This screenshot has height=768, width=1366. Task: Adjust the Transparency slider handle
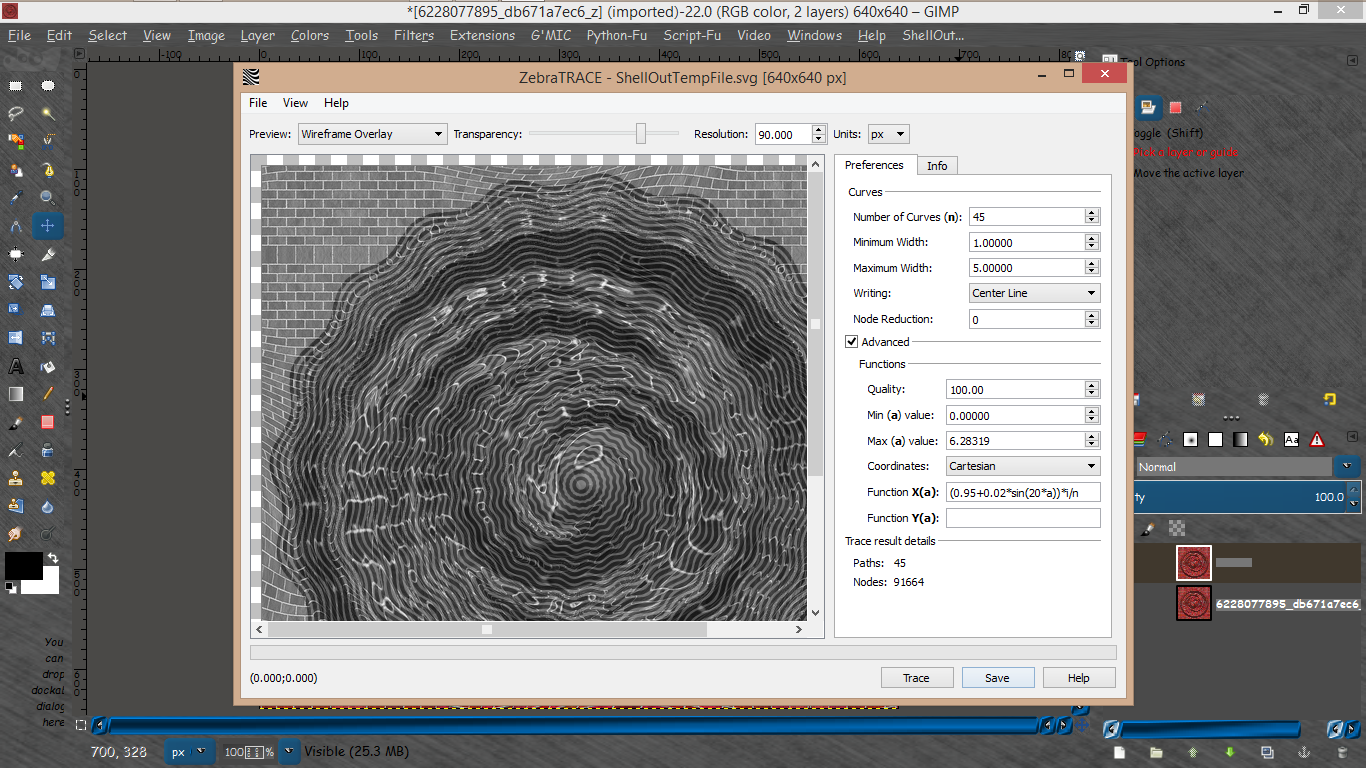click(641, 134)
